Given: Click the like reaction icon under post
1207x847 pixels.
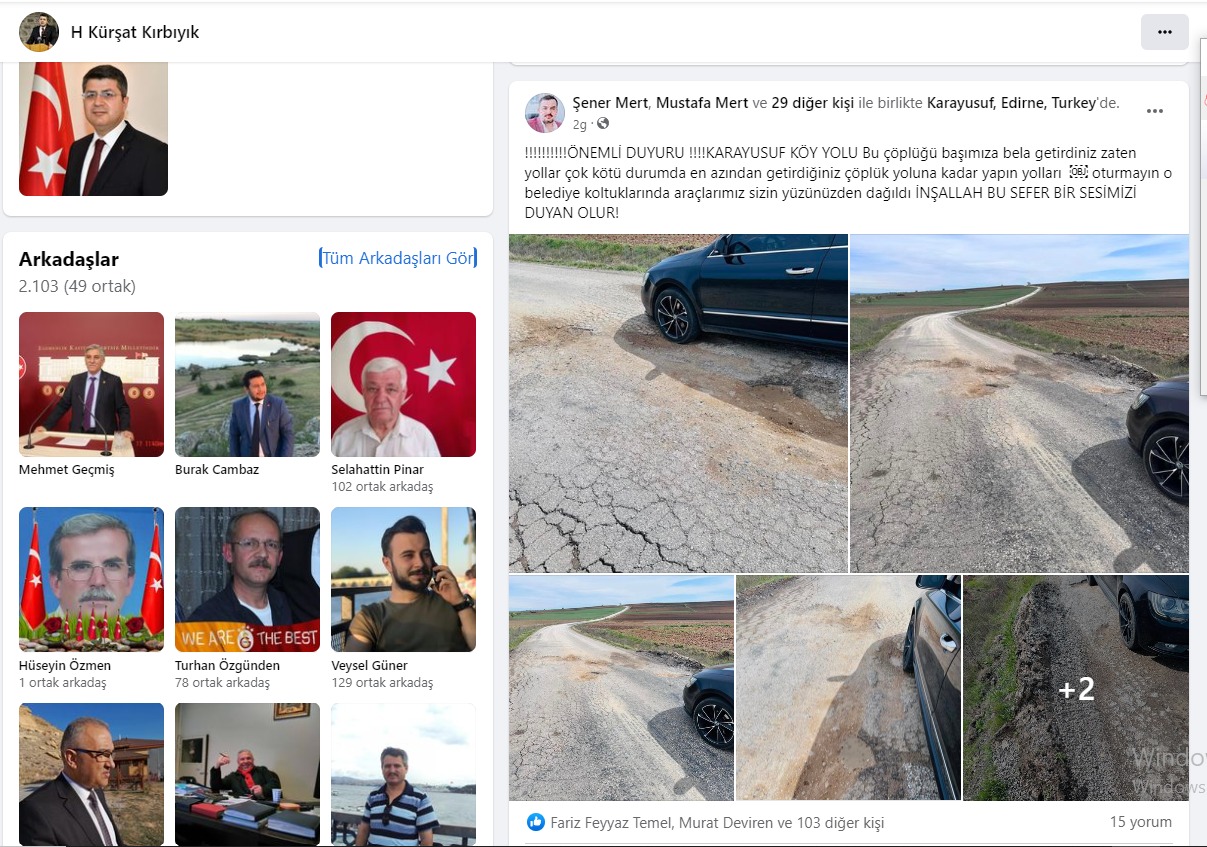Looking at the screenshot, I should [535, 822].
